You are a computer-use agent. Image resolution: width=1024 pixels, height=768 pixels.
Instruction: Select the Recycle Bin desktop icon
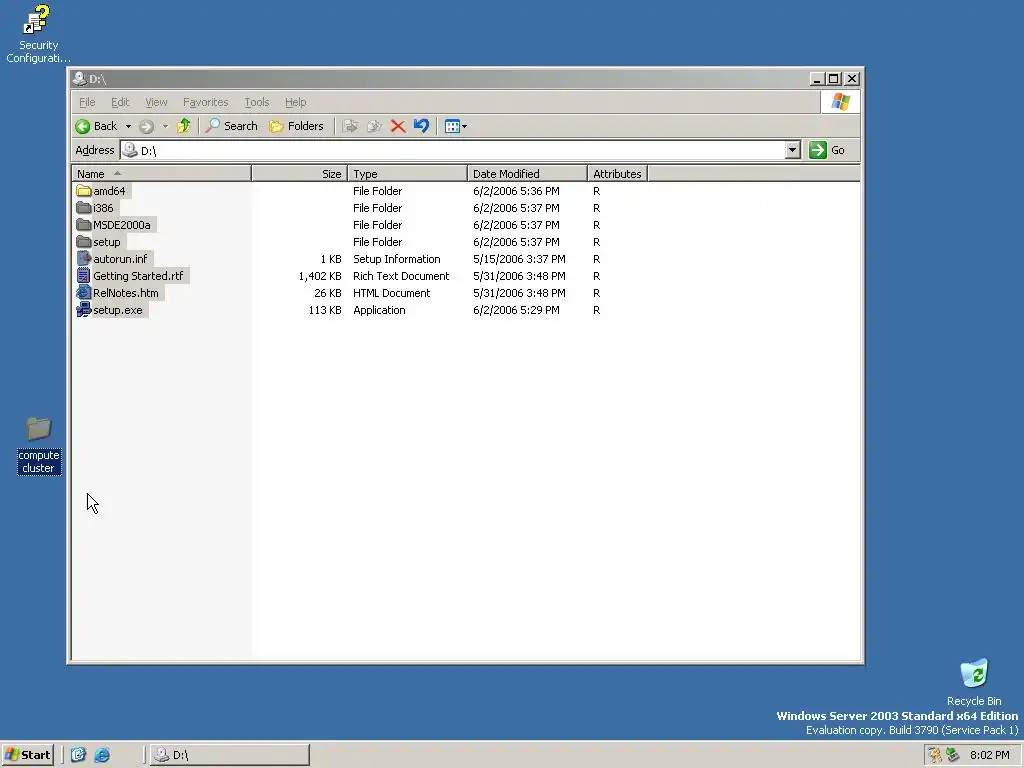pos(974,682)
